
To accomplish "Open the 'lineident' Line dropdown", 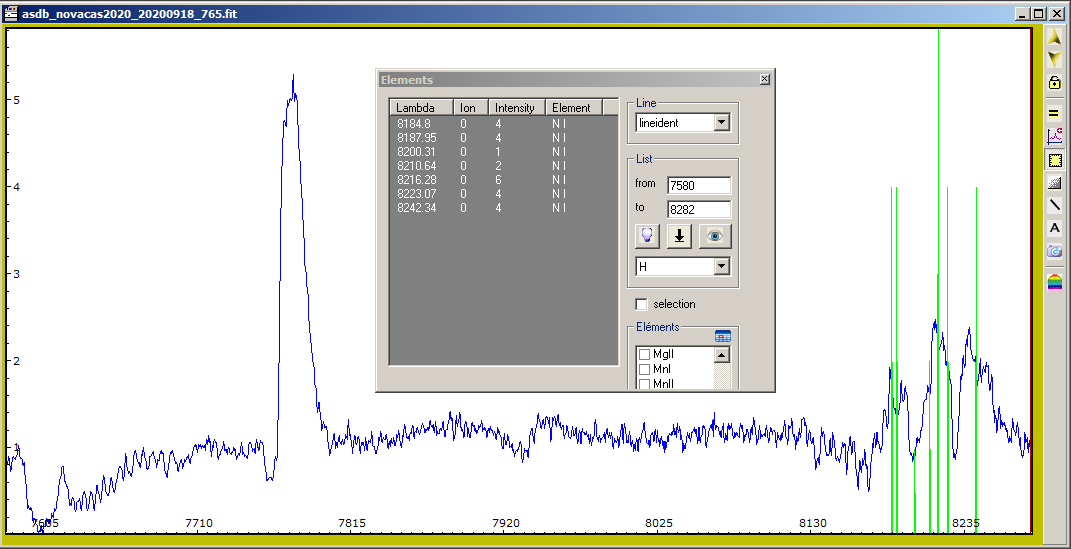I will (721, 123).
